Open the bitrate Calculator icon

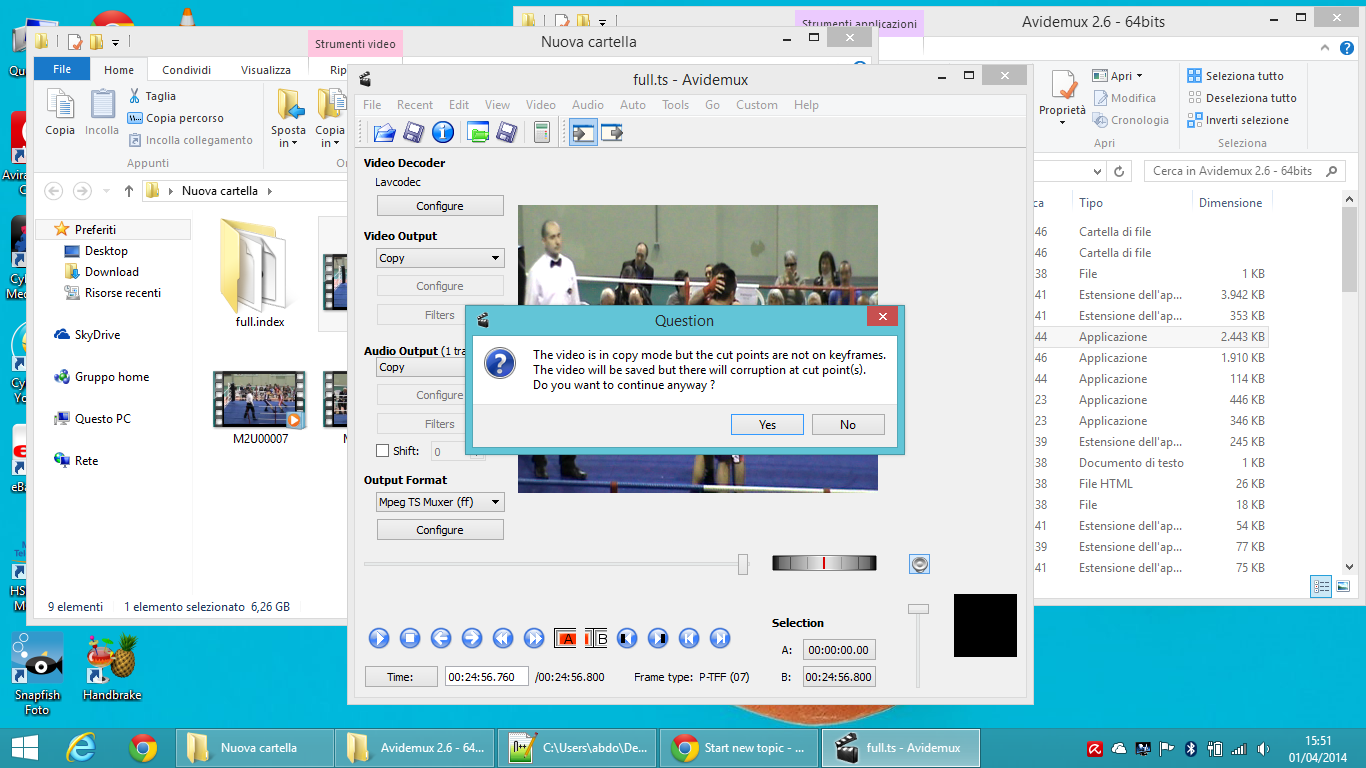click(x=542, y=132)
